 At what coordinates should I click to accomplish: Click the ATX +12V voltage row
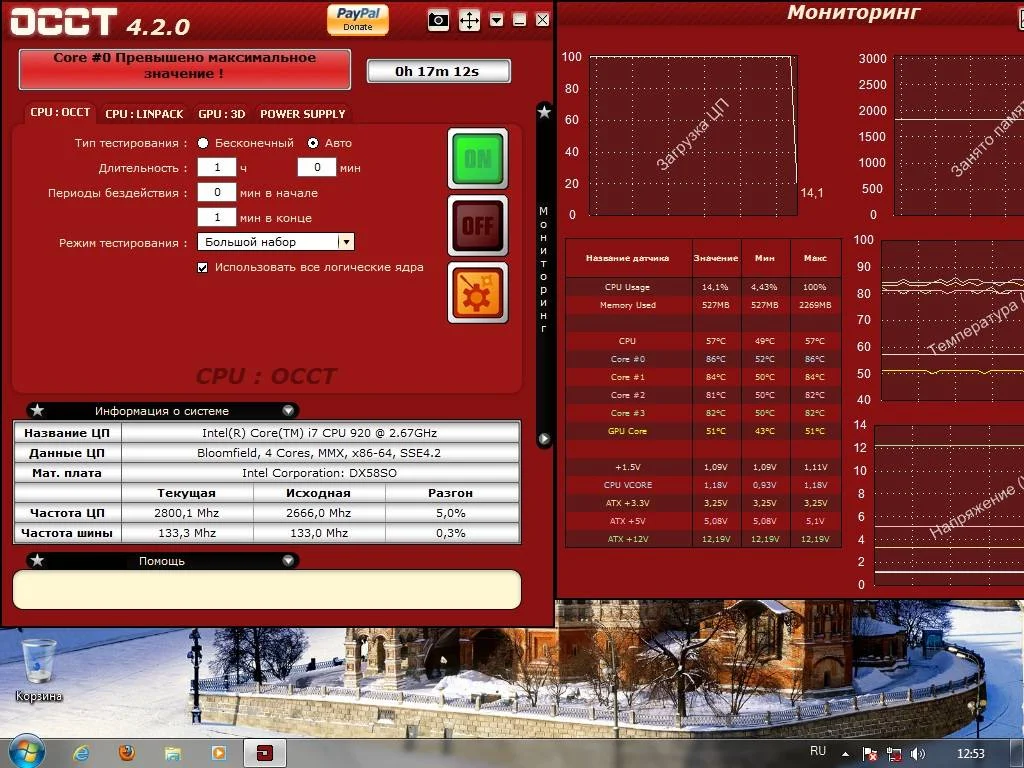pos(703,539)
